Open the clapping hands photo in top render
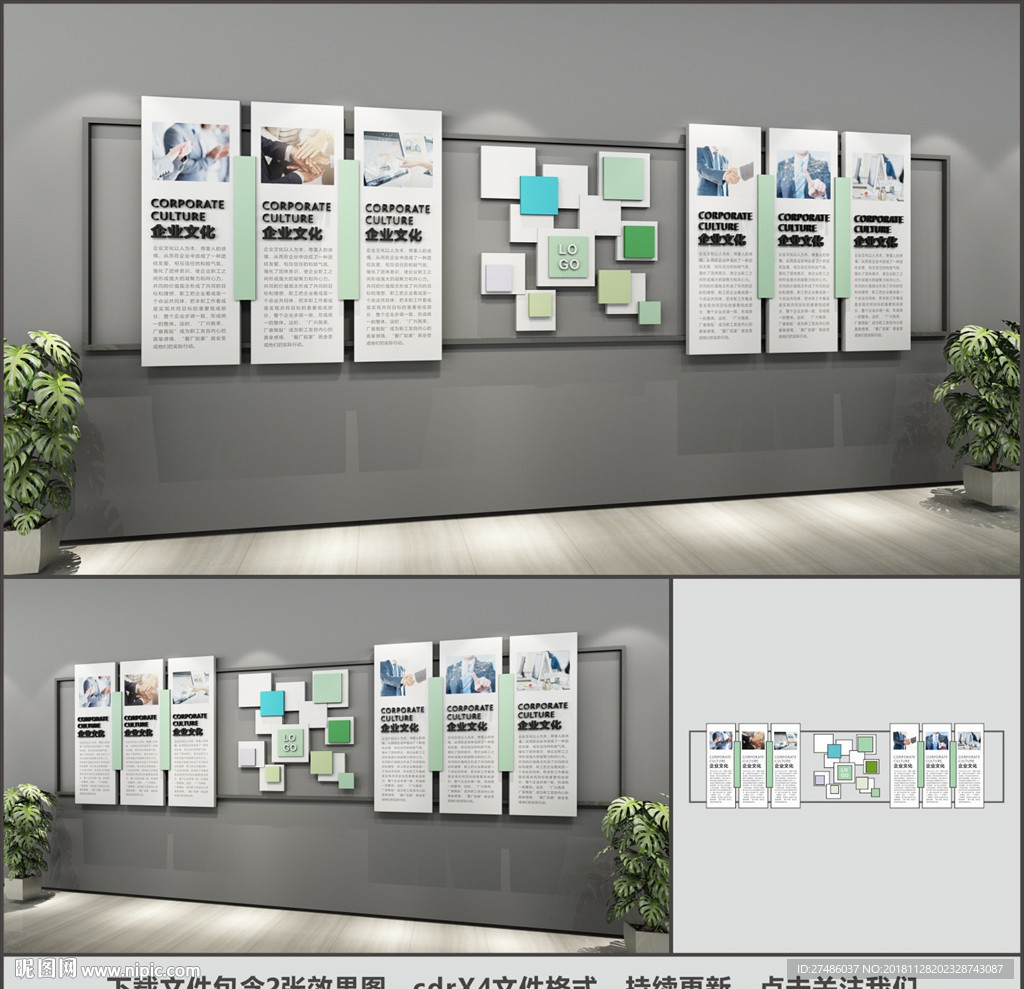This screenshot has height=989, width=1024. tap(191, 152)
